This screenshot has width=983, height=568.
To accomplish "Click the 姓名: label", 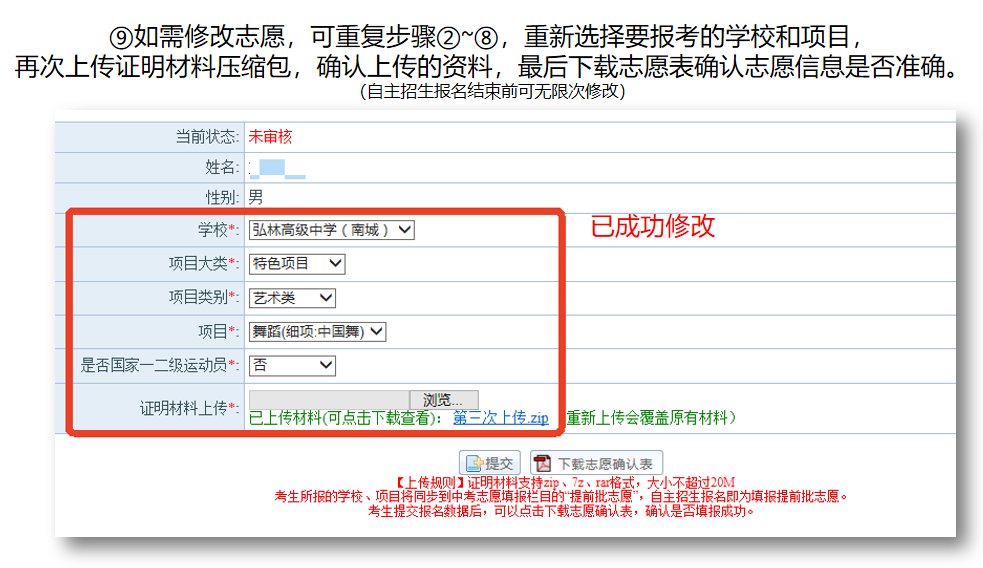I will (x=222, y=167).
